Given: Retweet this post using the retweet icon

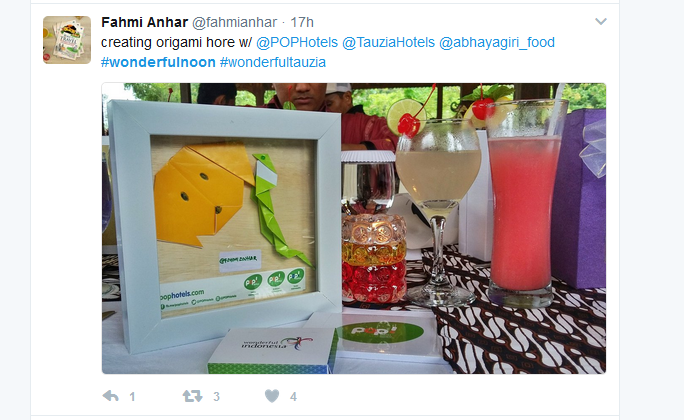Looking at the screenshot, I should click(x=192, y=396).
